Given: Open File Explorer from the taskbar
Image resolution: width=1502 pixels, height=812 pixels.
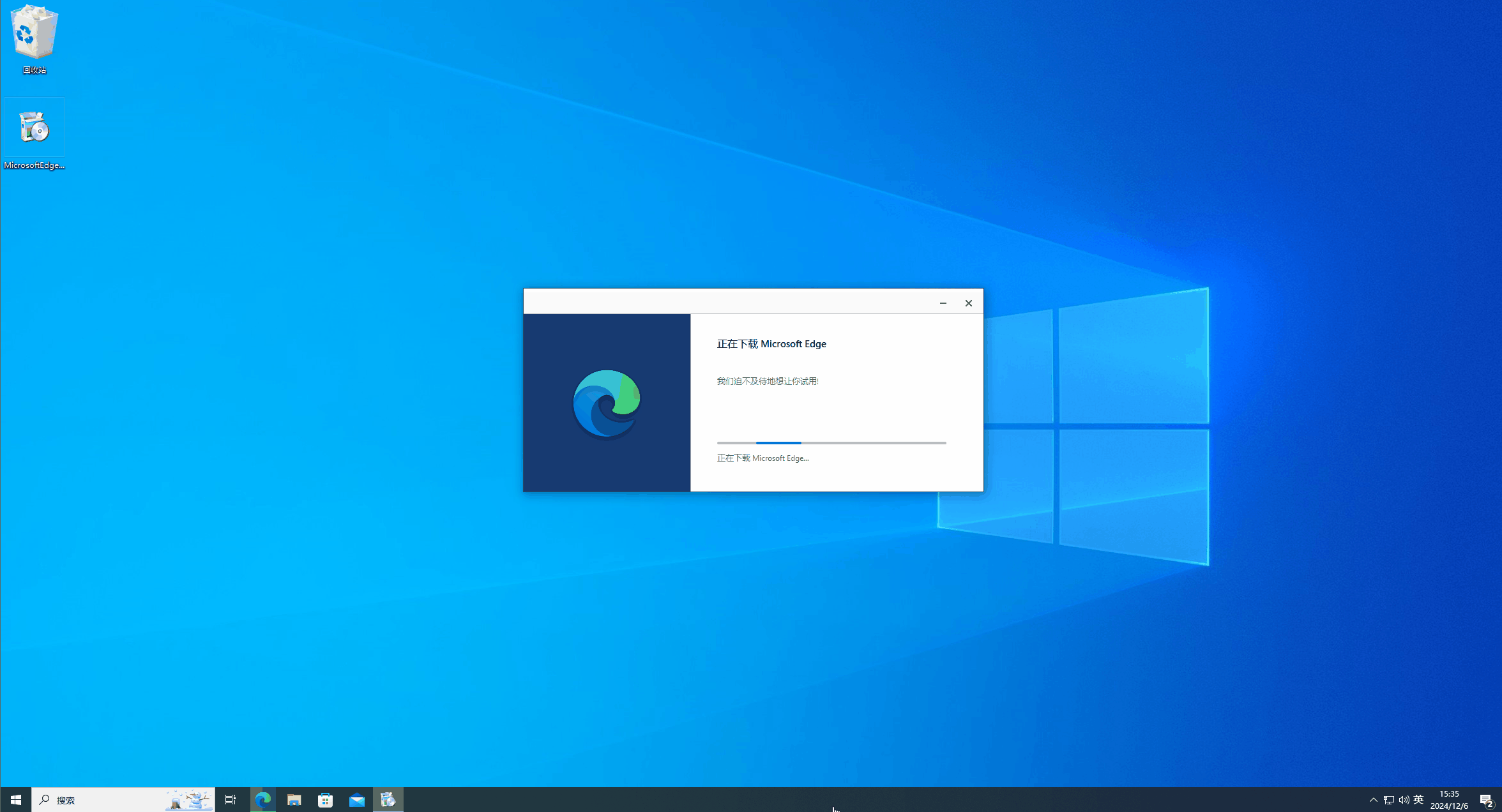Looking at the screenshot, I should pyautogui.click(x=294, y=800).
